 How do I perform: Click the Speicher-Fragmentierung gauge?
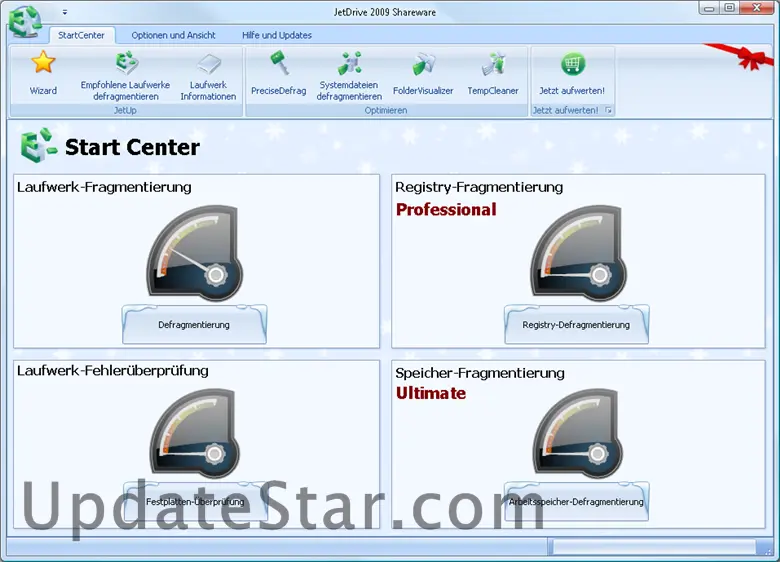578,434
